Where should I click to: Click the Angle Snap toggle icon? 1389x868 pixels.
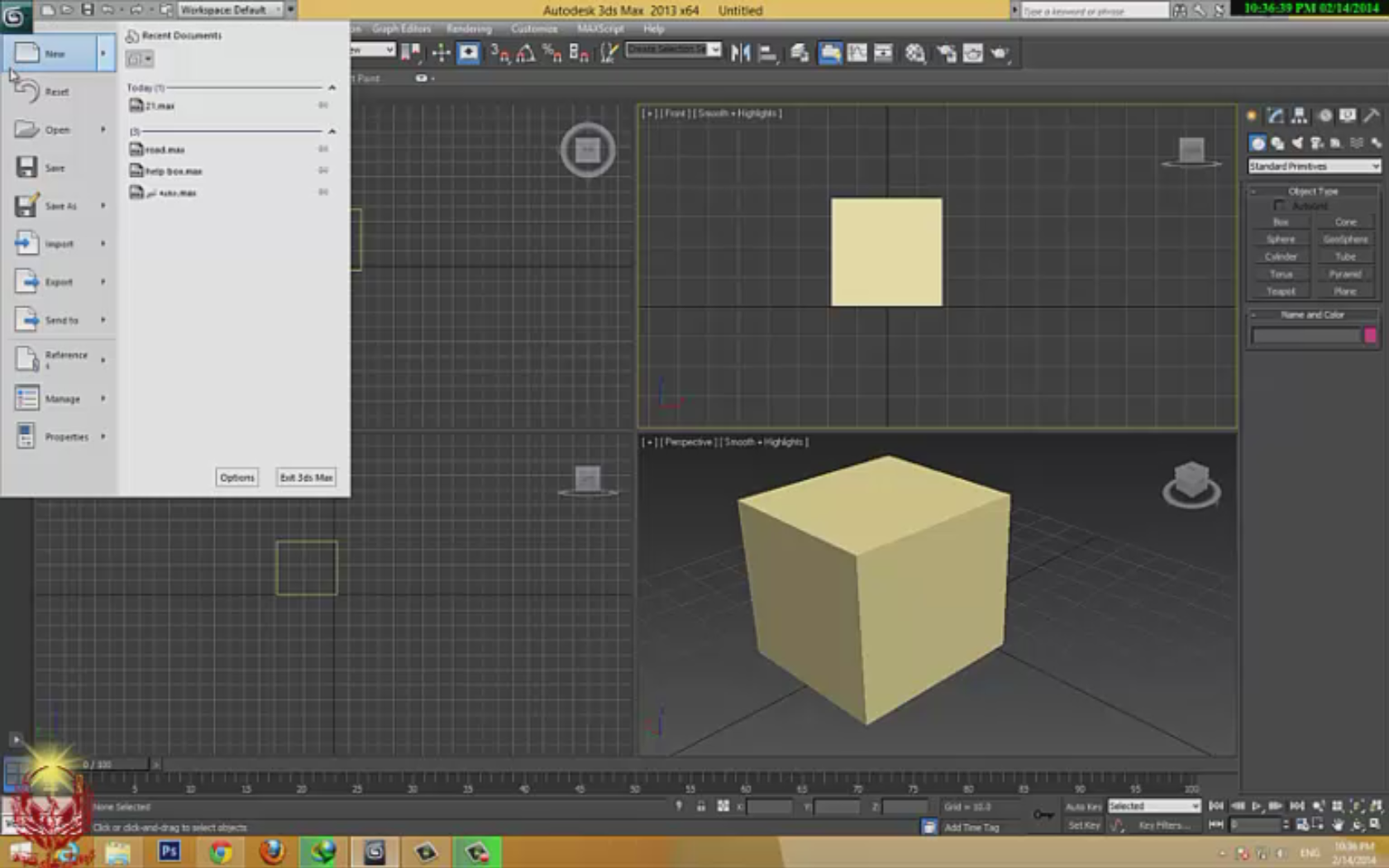[x=526, y=54]
